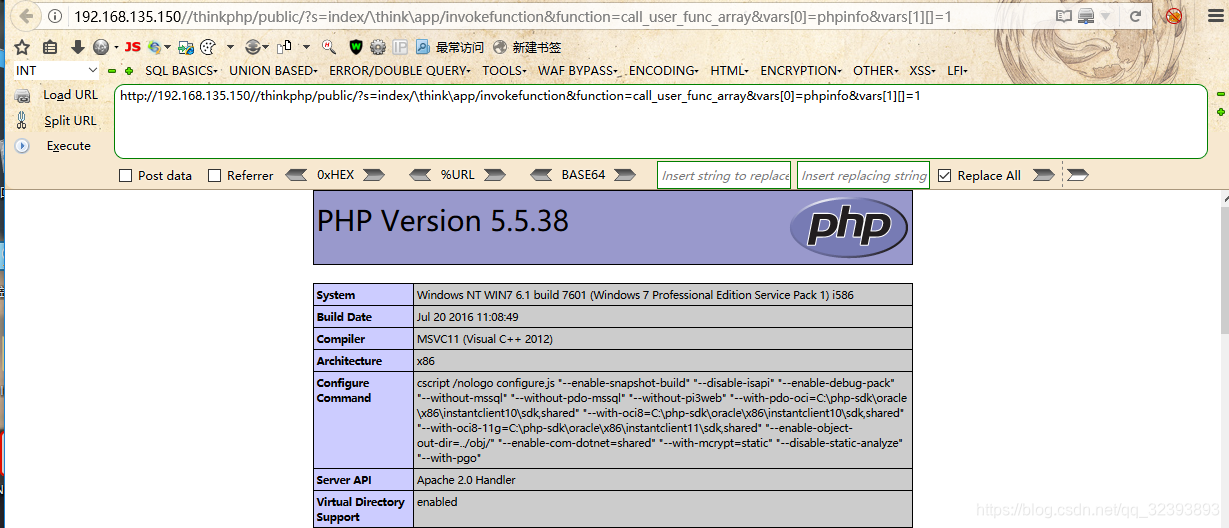Open downloads arrow icon
The image size is (1229, 528).
point(77,46)
